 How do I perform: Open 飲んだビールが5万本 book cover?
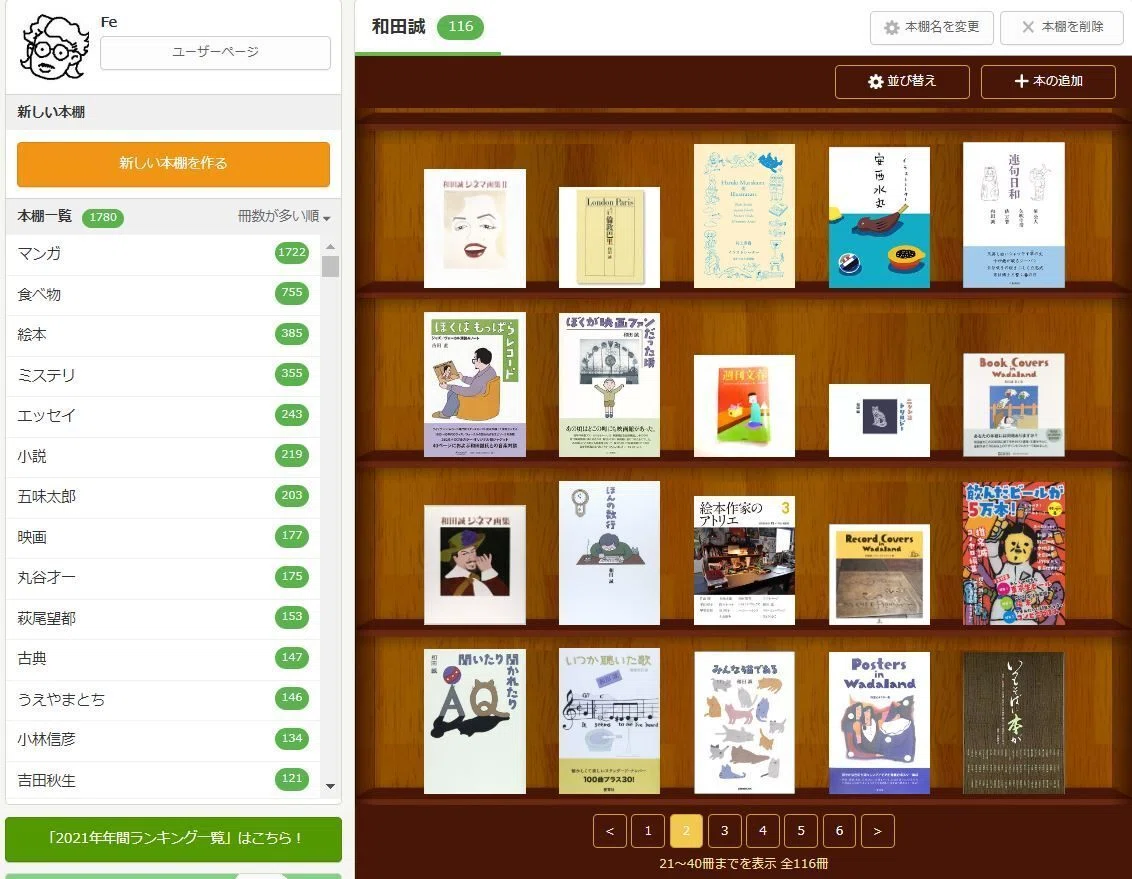[x=1014, y=554]
